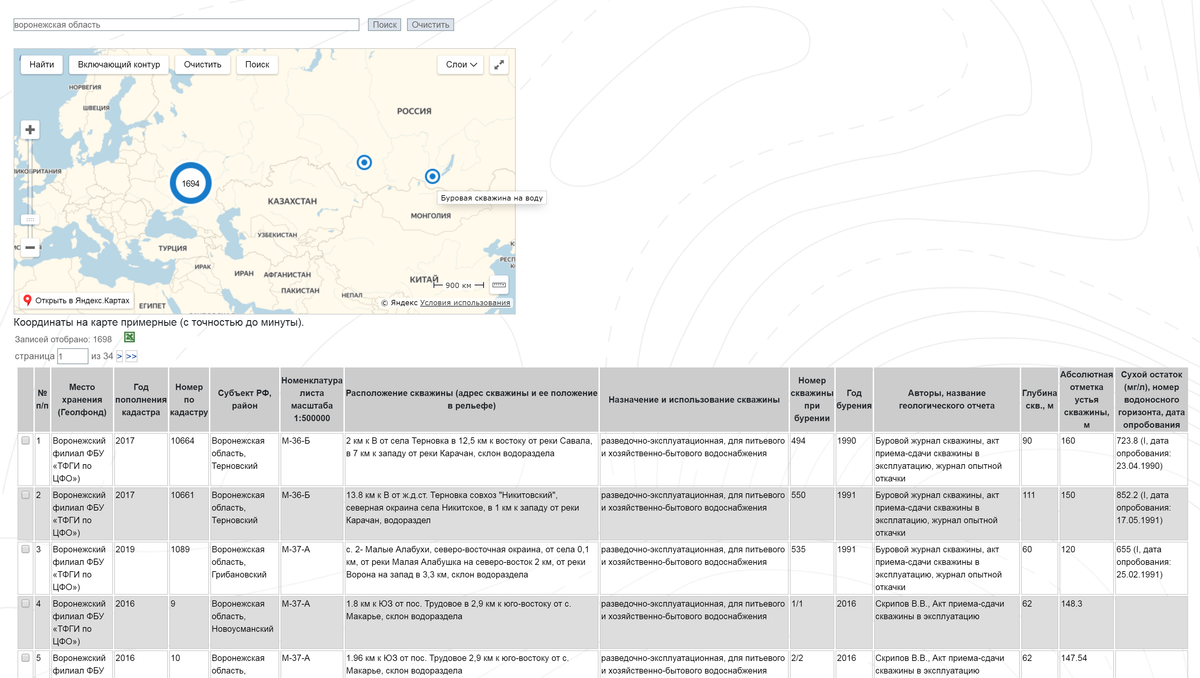Viewport: 1200px width, 678px height.
Task: Click the Назначение и использование скважины header
Action: [x=694, y=399]
